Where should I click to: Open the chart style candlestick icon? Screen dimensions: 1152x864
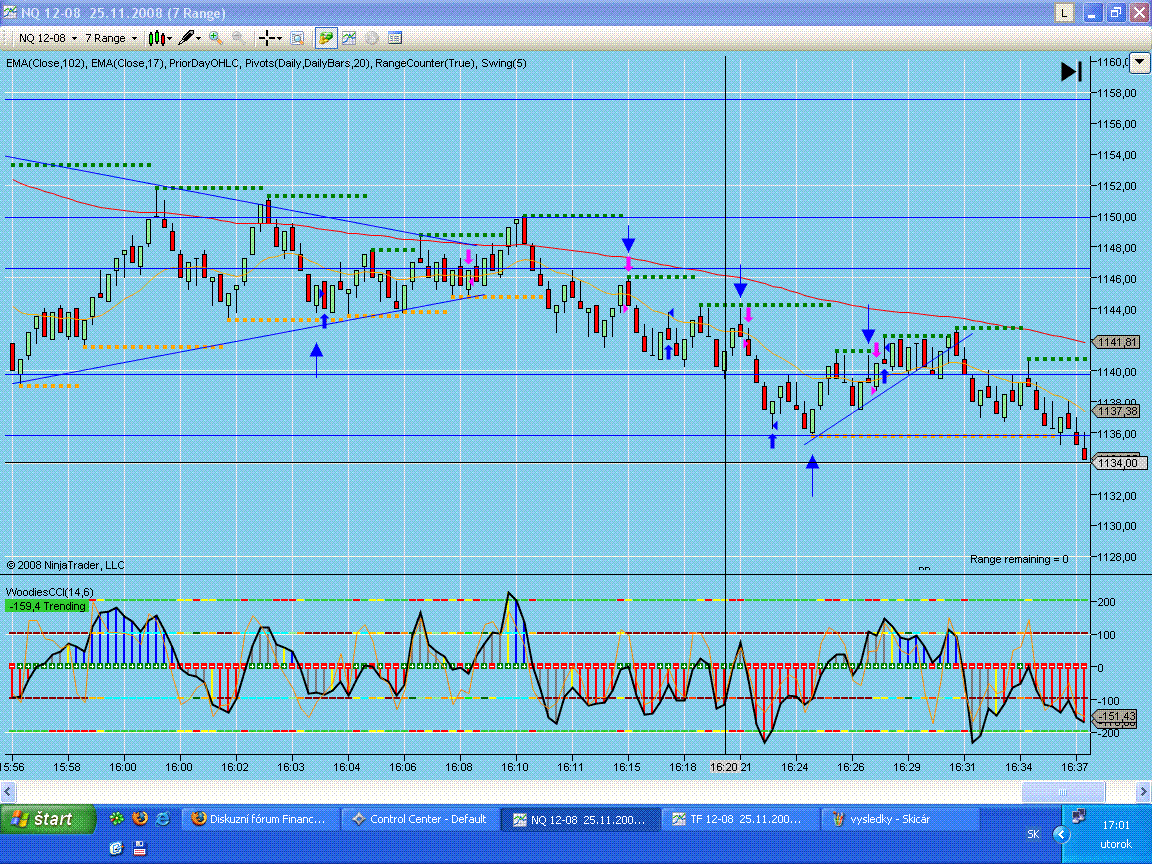point(155,38)
